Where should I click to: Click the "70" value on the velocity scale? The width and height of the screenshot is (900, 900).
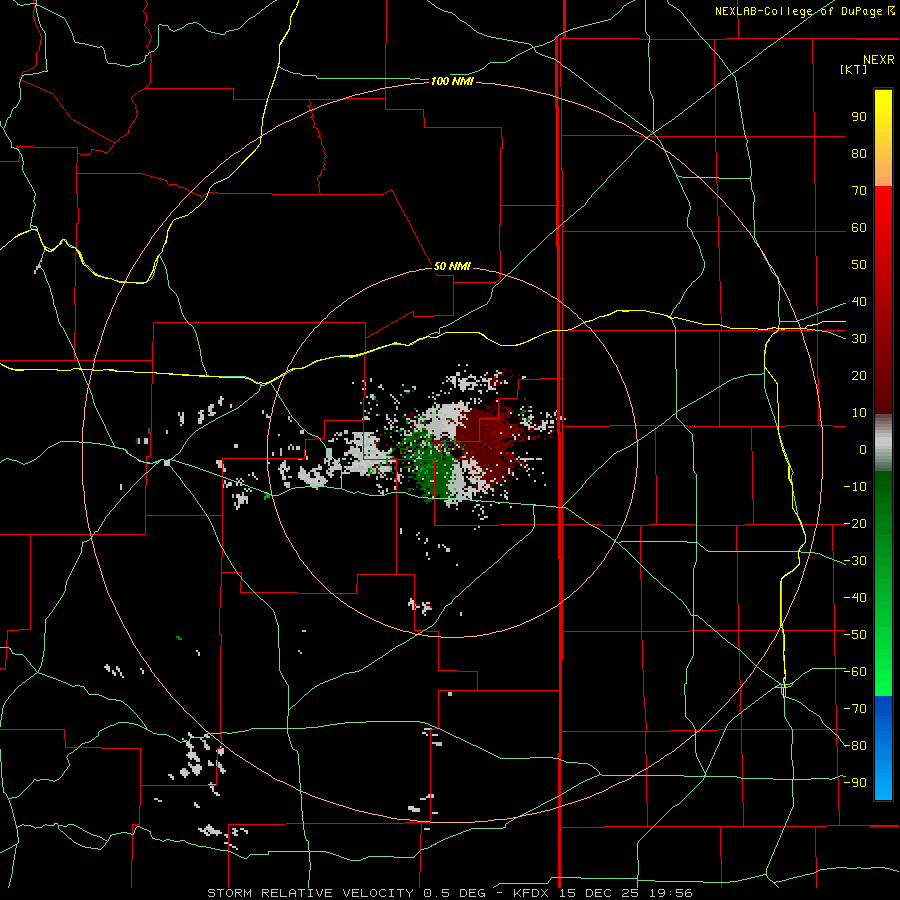click(x=859, y=191)
